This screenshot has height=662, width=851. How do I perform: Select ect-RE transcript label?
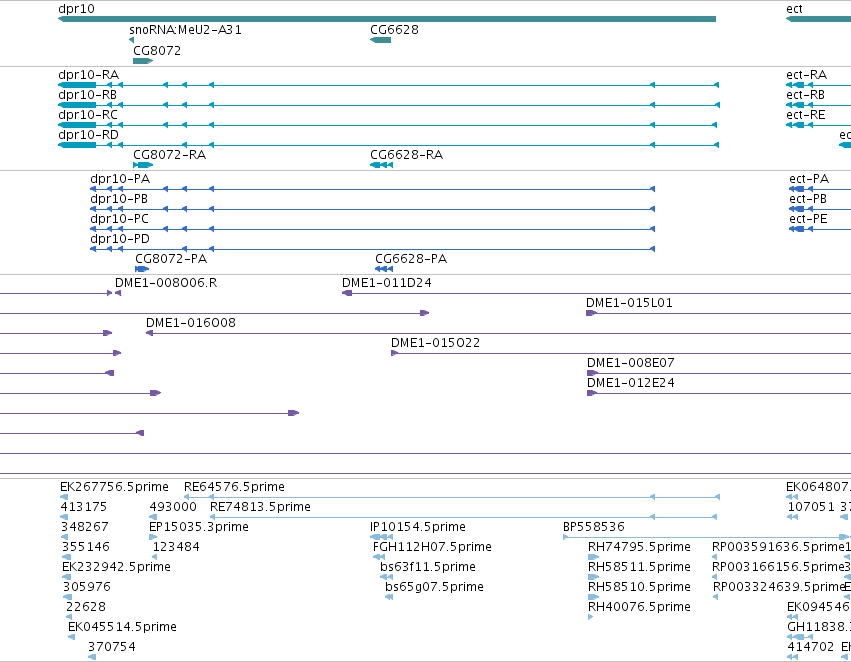coord(806,115)
